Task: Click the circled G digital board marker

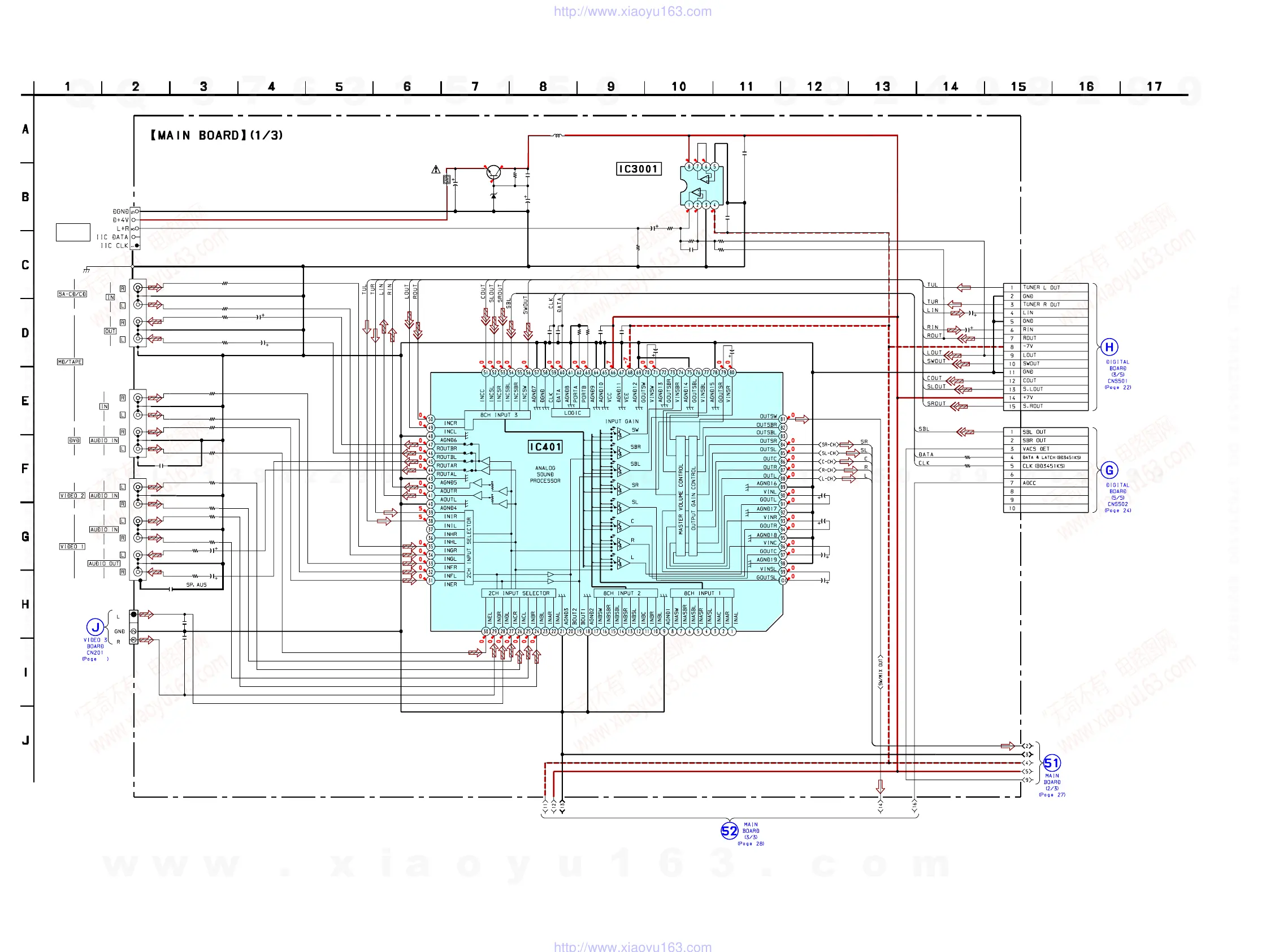Action: (1109, 470)
